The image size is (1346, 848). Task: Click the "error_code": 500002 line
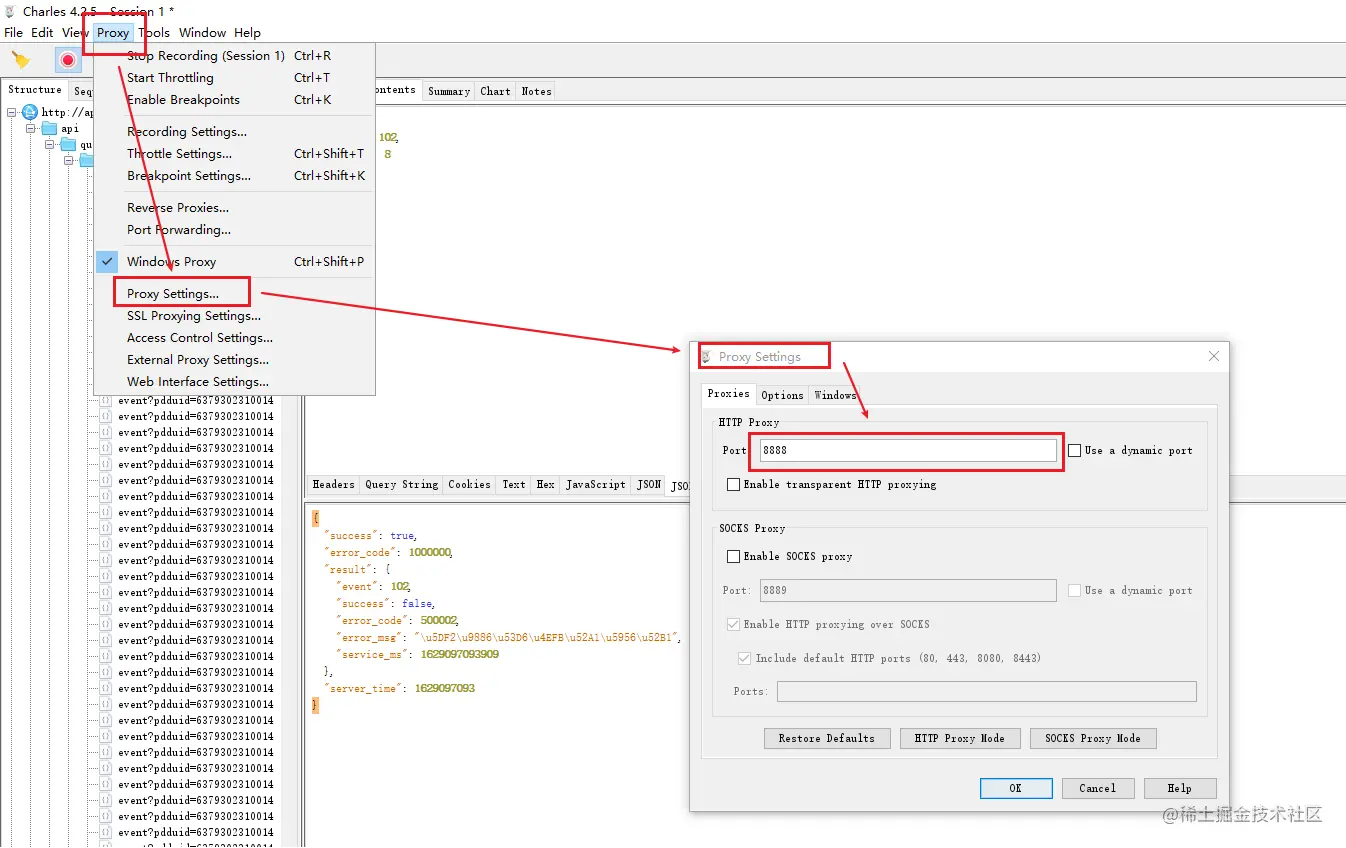[x=397, y=621]
